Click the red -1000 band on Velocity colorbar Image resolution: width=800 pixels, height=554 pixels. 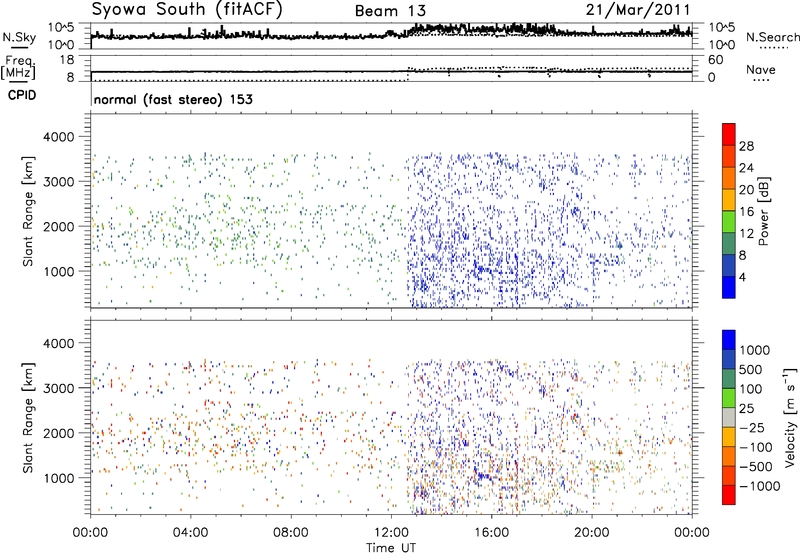click(729, 495)
